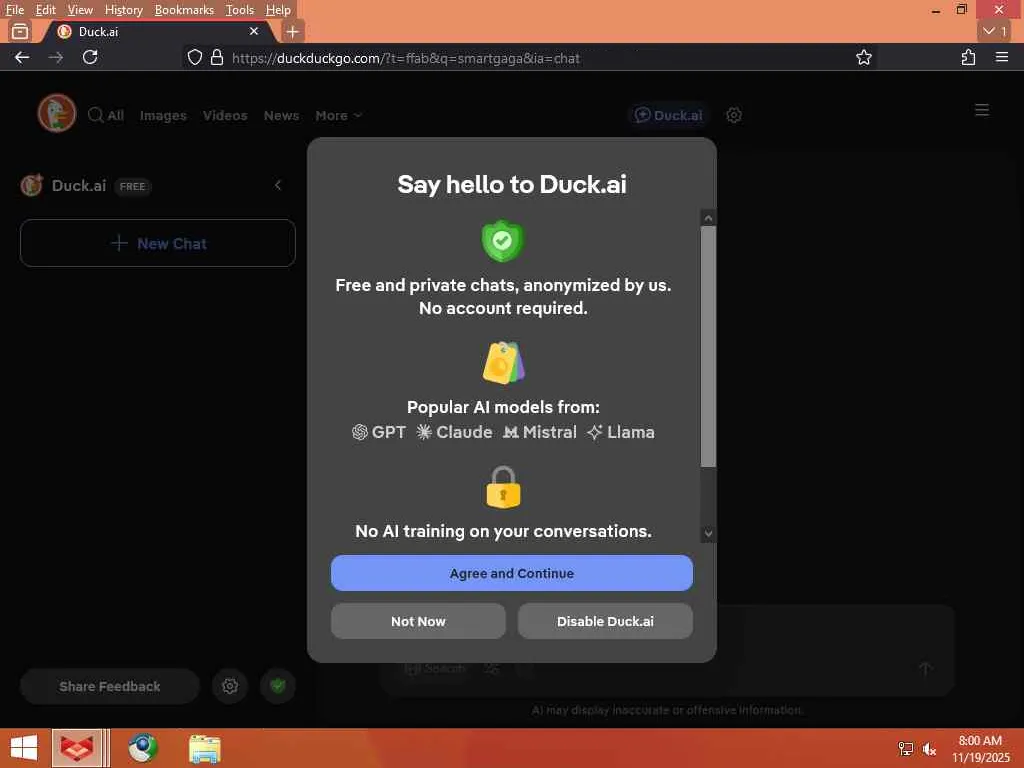Click the DuckDuckGo duck logo

pyautogui.click(x=57, y=114)
